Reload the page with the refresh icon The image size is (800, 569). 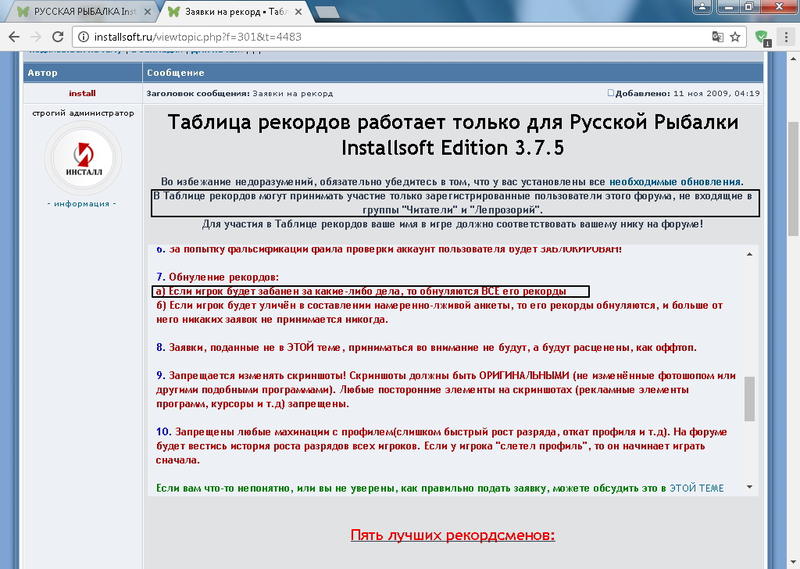[x=58, y=37]
